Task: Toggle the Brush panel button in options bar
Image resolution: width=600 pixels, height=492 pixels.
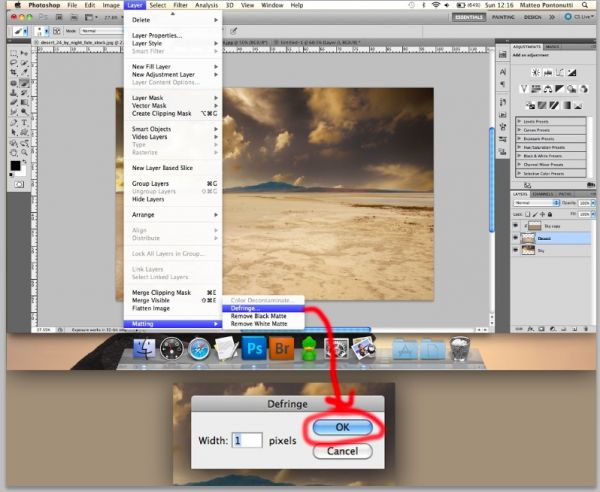Action: (57, 31)
